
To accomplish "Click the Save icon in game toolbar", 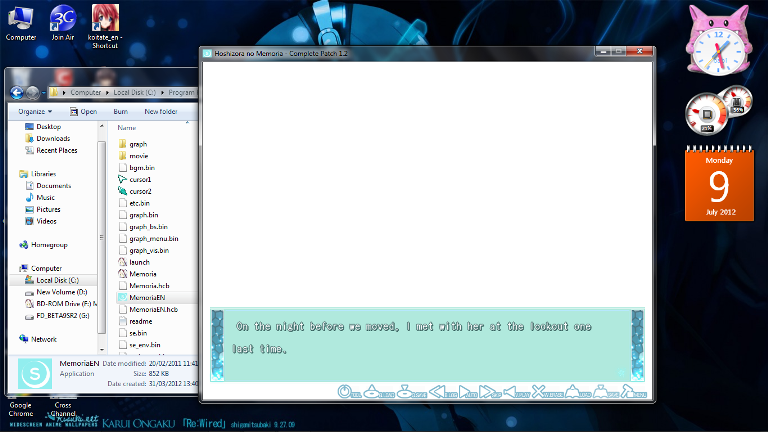I will (602, 391).
